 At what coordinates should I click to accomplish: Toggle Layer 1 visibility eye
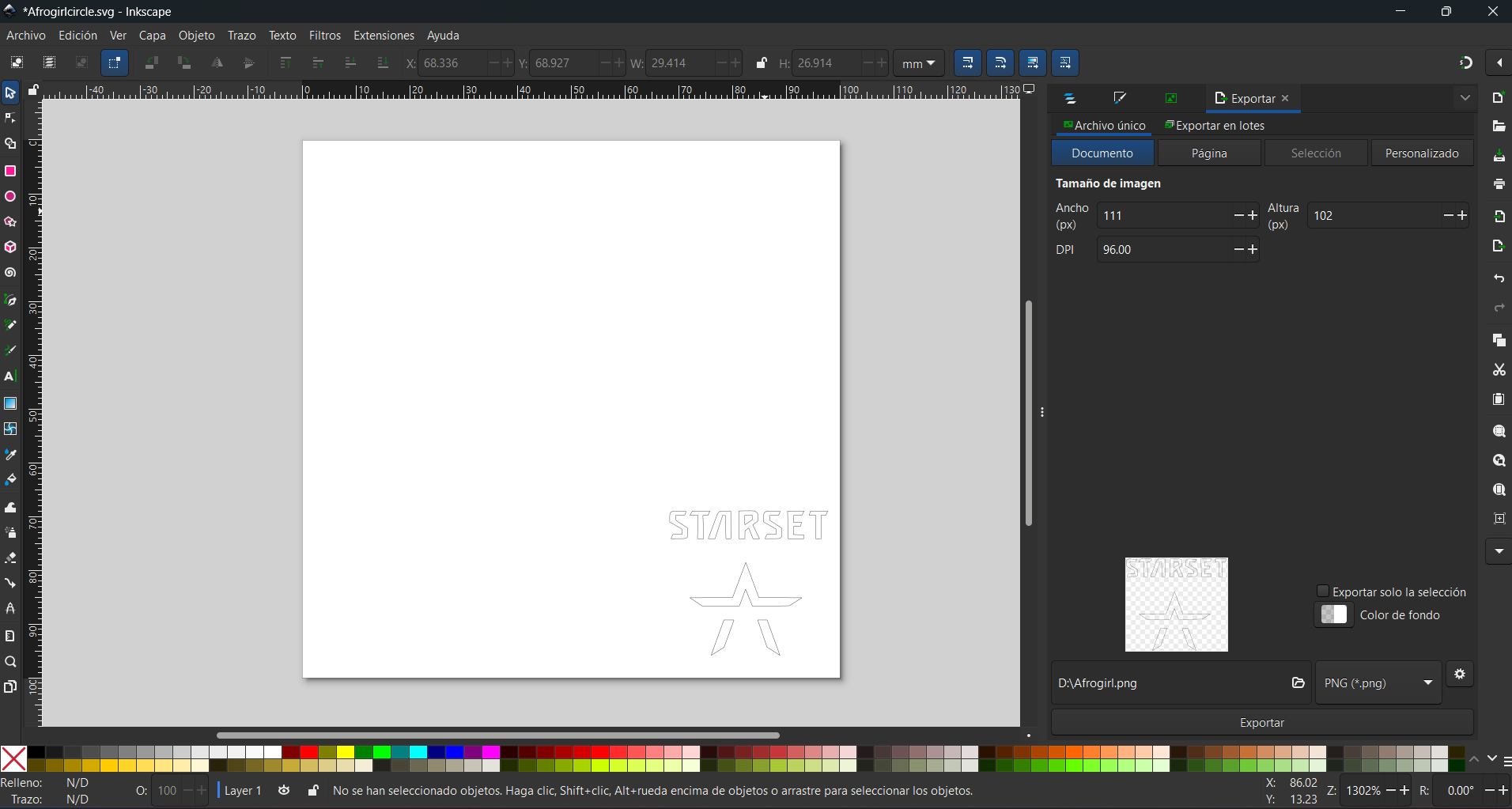tap(284, 790)
